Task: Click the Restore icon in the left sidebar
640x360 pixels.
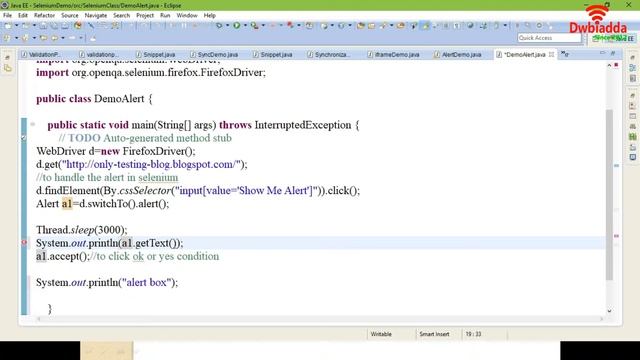Action: click(x=7, y=58)
